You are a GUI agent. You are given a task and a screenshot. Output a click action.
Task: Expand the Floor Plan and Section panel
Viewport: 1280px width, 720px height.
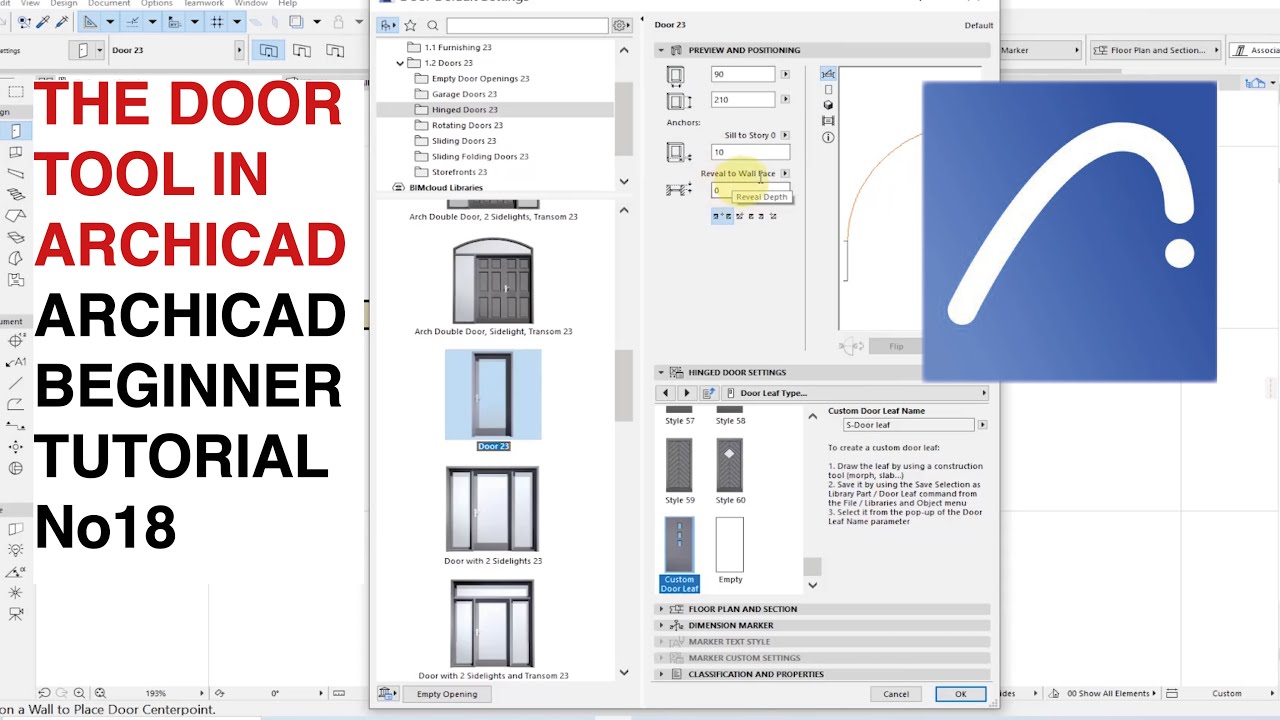[x=661, y=609]
